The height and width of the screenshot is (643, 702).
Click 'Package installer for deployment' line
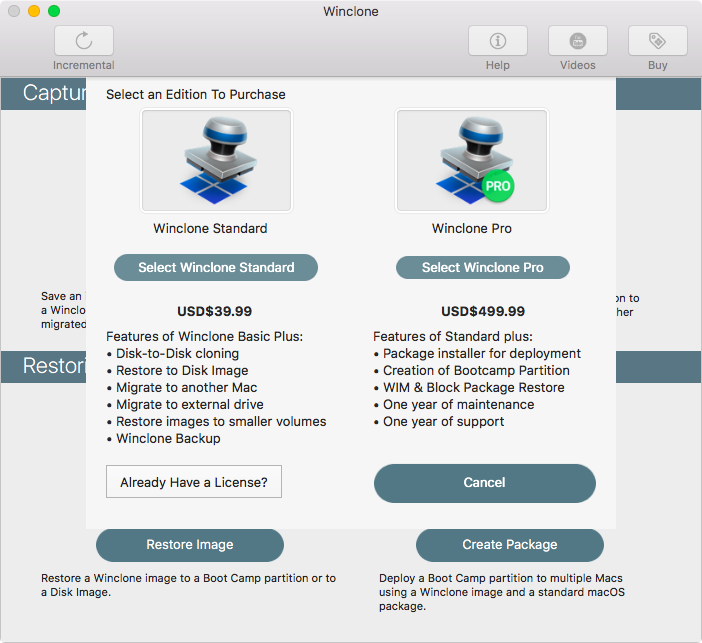[482, 354]
